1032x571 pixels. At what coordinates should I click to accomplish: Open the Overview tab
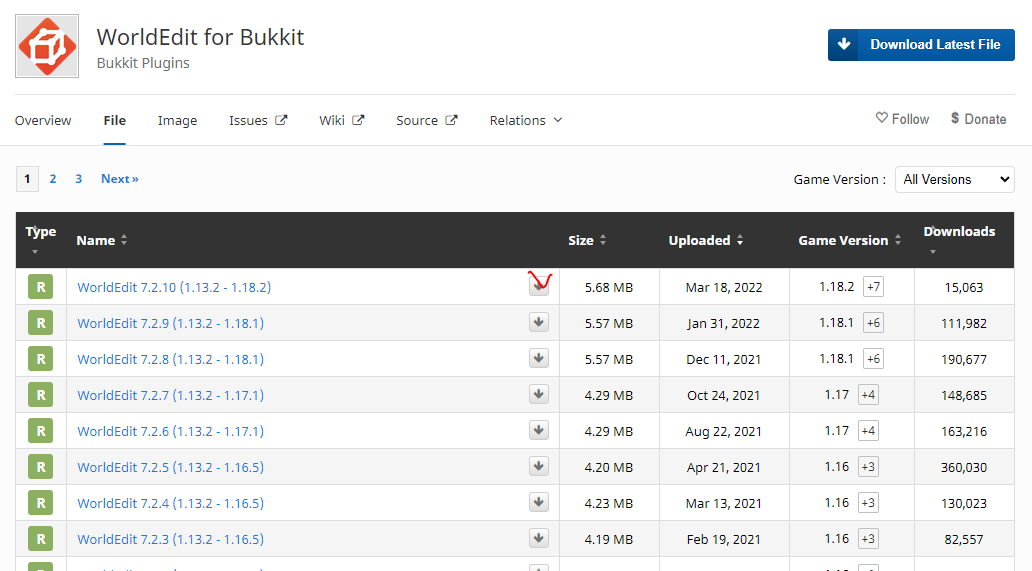pos(43,120)
